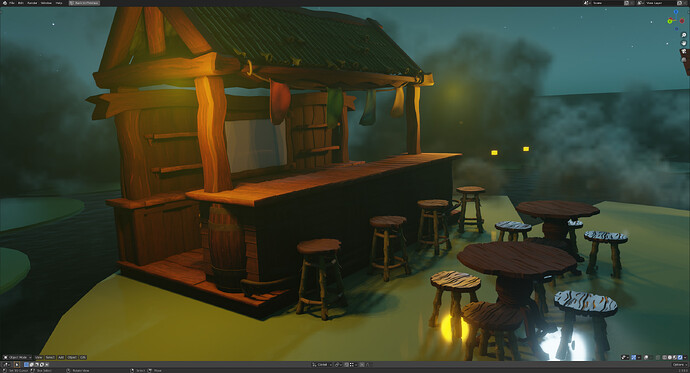Select rendered viewport shading

[680, 358]
